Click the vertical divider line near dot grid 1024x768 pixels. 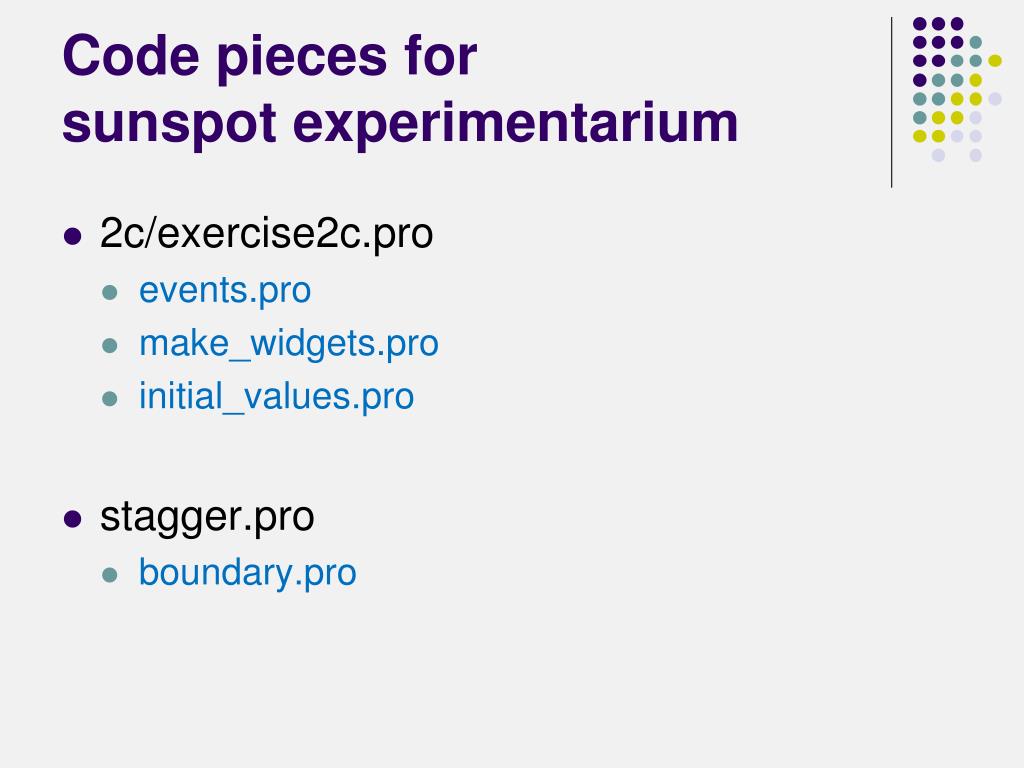click(x=891, y=103)
